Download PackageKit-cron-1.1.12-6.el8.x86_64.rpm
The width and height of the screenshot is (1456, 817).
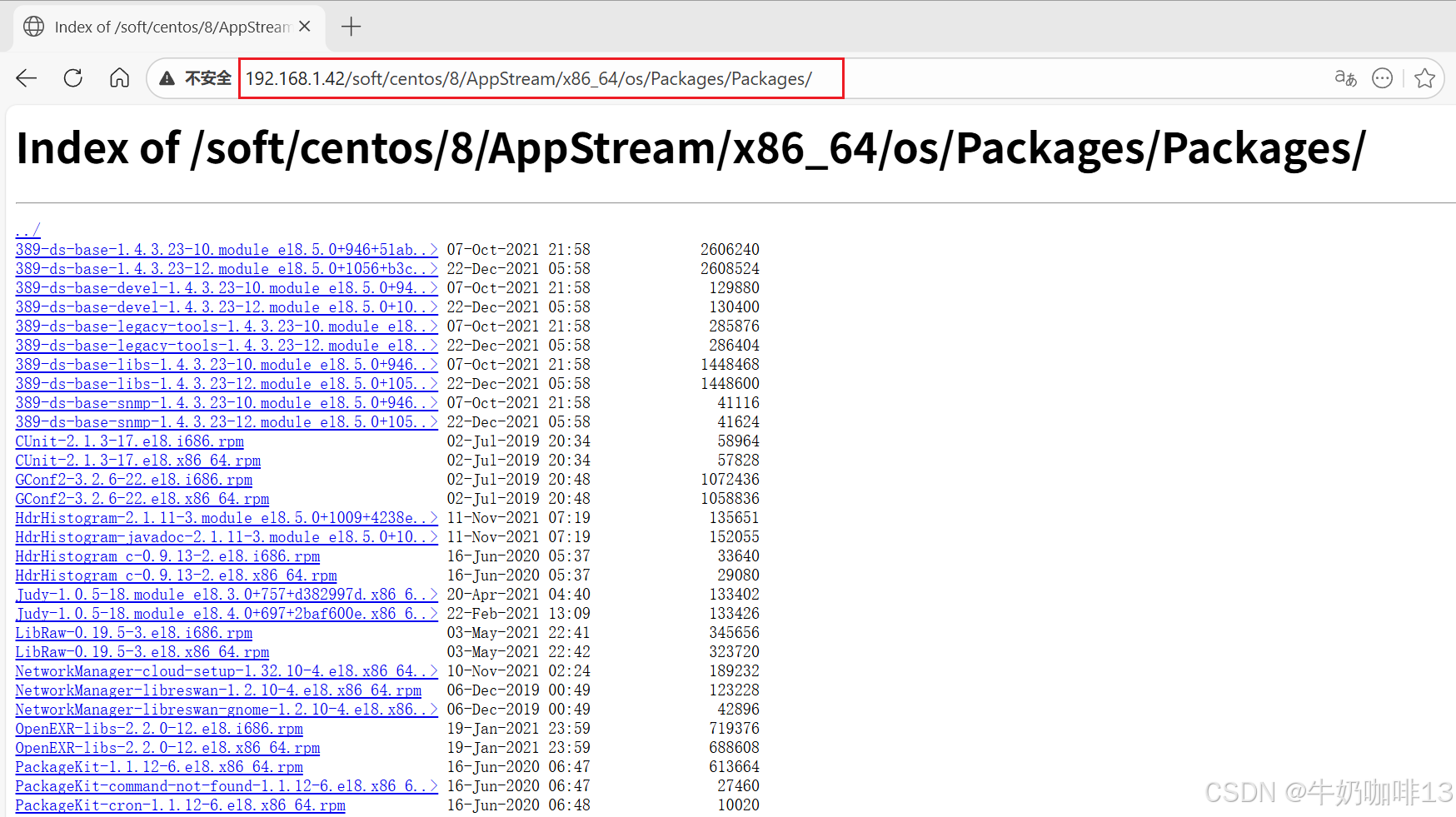180,805
